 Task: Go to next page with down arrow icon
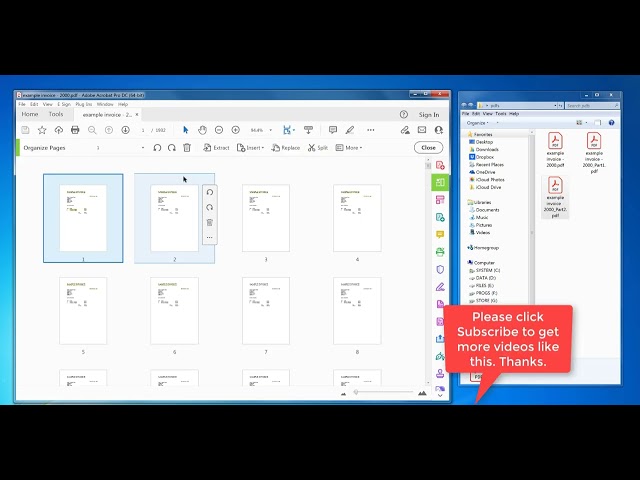pyautogui.click(x=125, y=130)
